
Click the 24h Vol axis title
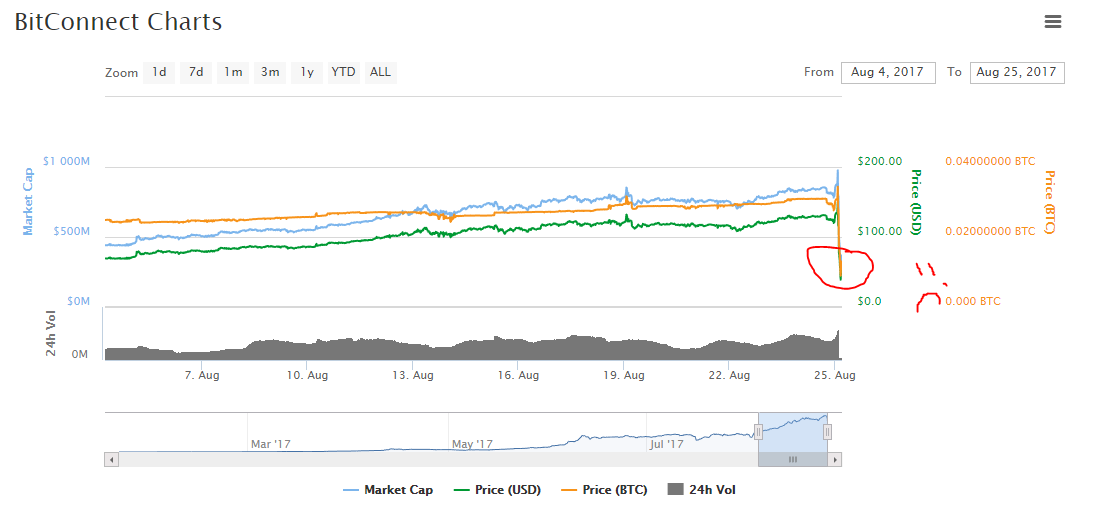pos(52,332)
